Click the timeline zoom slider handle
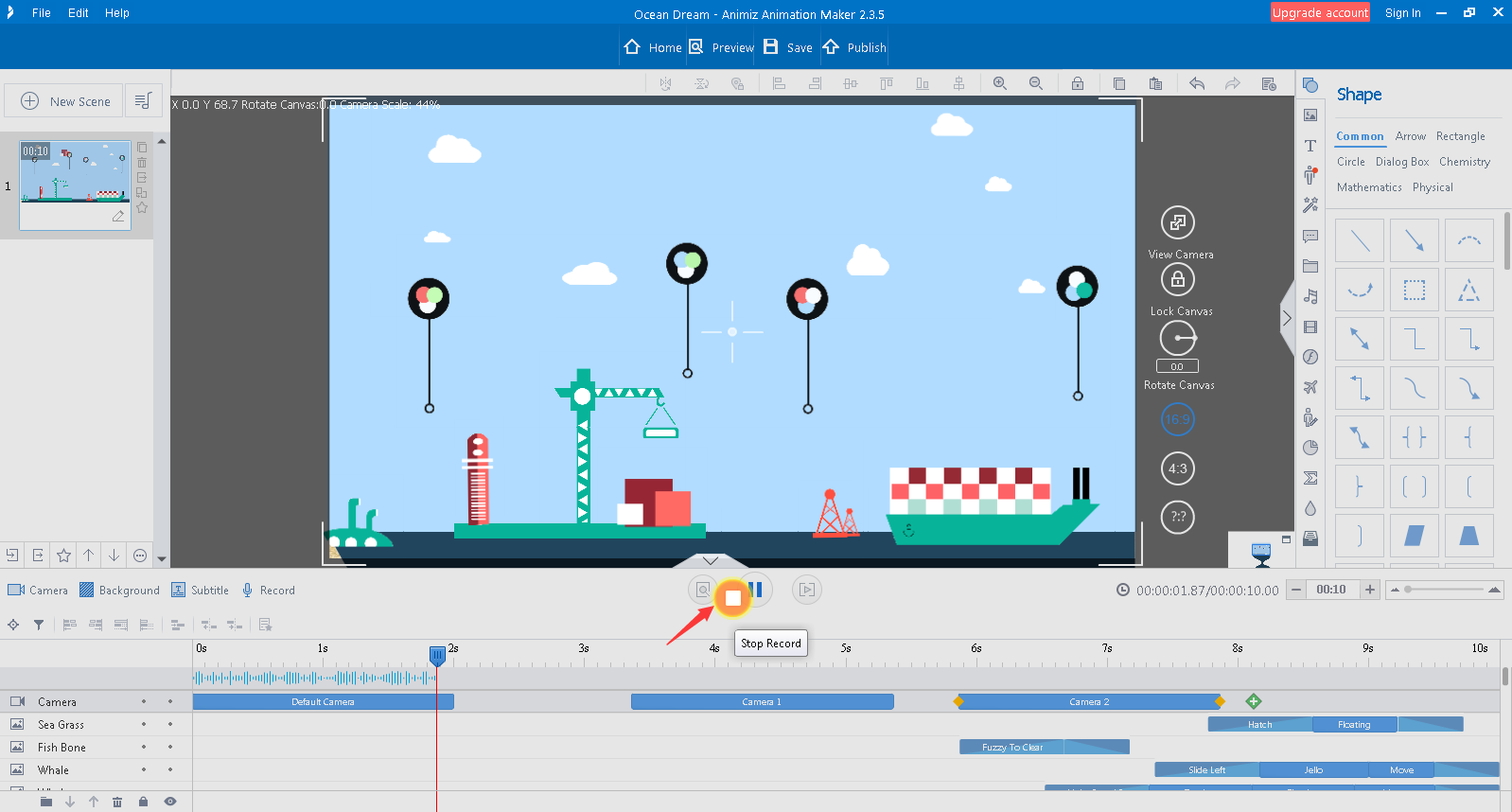Viewport: 1512px width, 812px height. (1408, 590)
